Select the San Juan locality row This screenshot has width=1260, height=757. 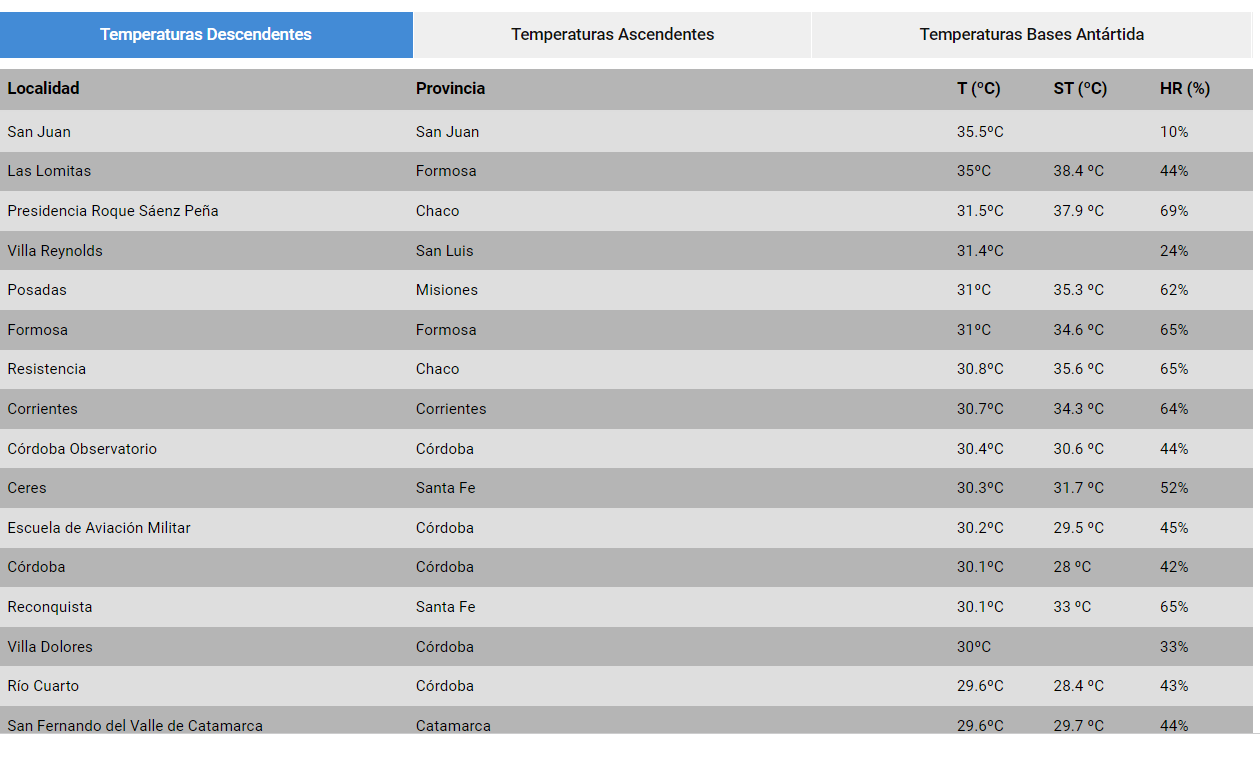(x=39, y=132)
